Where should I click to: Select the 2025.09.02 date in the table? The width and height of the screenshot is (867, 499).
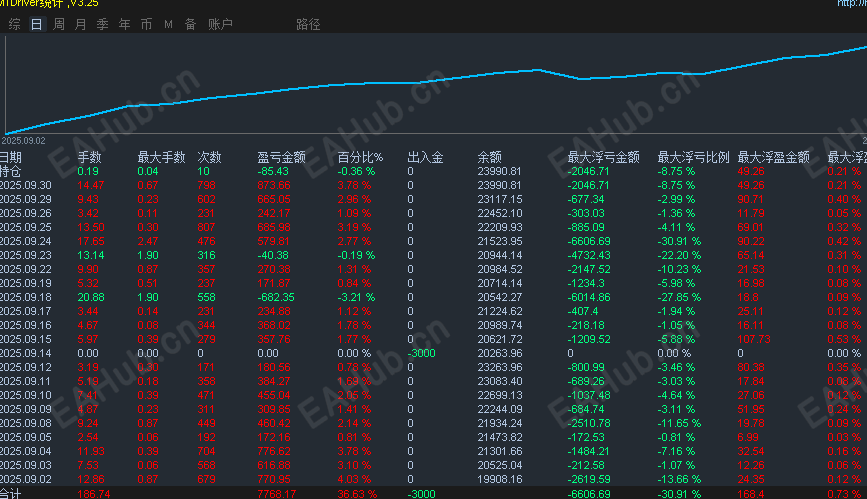25,479
